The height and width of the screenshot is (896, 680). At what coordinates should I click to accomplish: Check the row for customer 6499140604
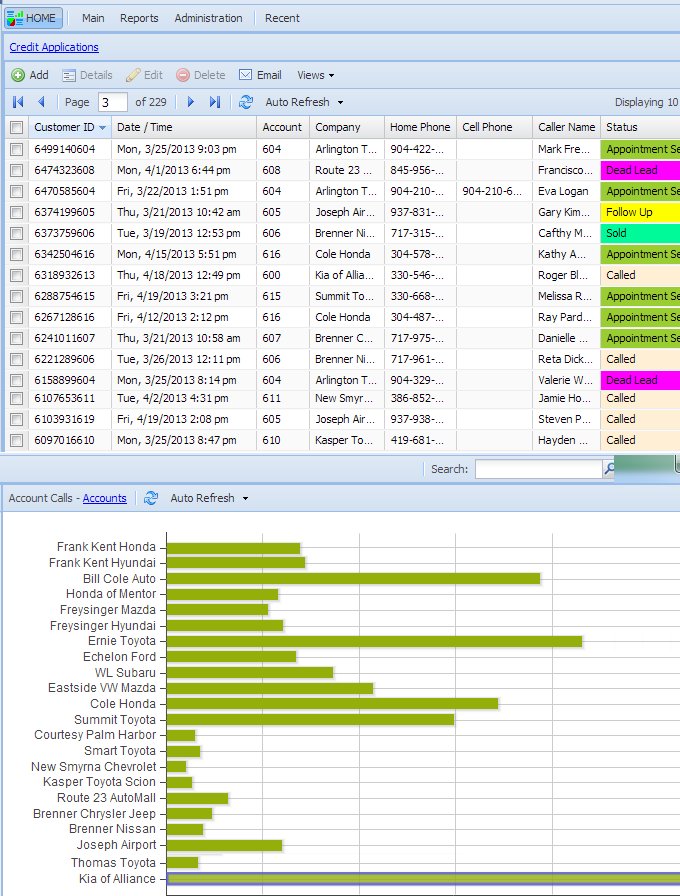(17, 150)
